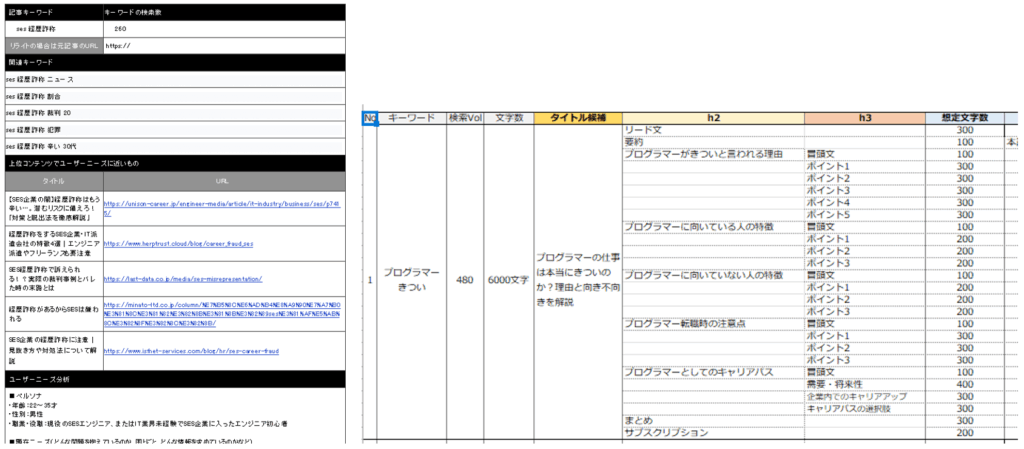Select the '400' expected character count cell

[x=965, y=384]
